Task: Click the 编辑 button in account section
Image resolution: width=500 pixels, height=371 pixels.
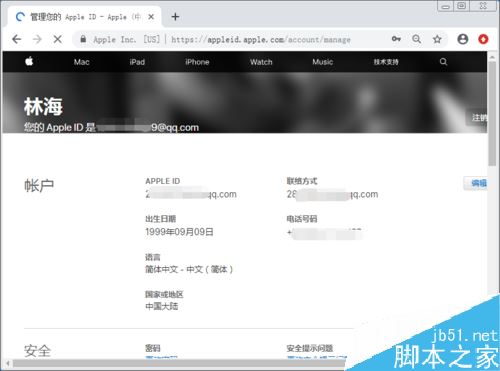Action: 476,183
